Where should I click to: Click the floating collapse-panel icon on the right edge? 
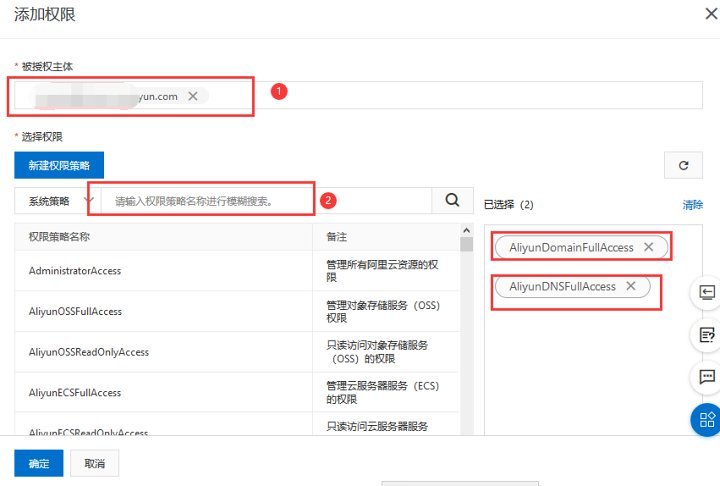(x=707, y=293)
